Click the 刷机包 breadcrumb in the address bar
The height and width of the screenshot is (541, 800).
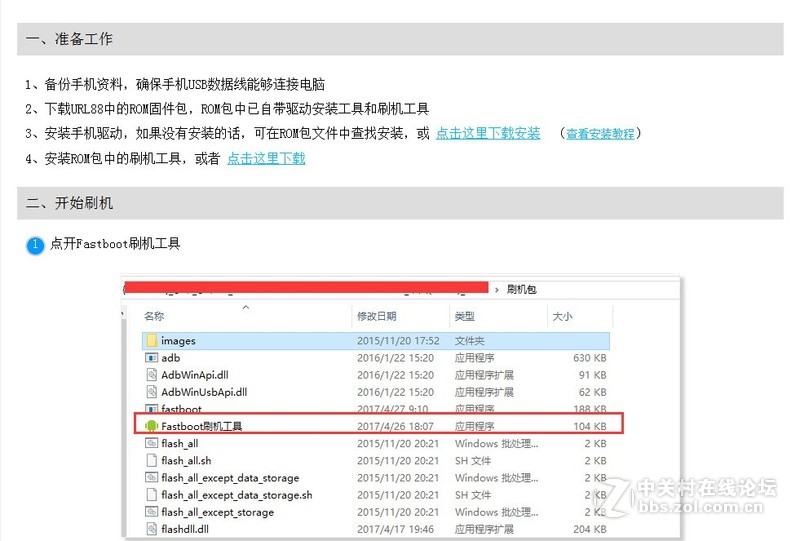click(x=521, y=289)
